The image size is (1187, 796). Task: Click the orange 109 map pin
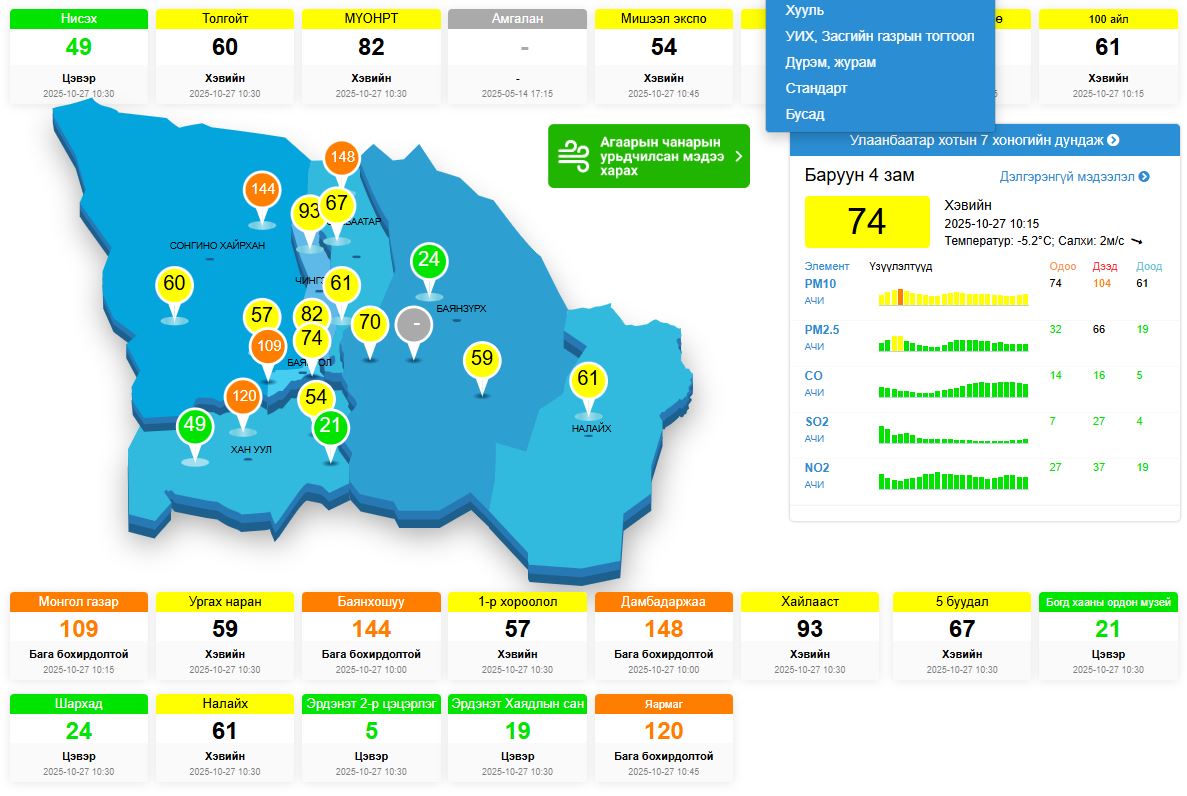click(x=268, y=347)
